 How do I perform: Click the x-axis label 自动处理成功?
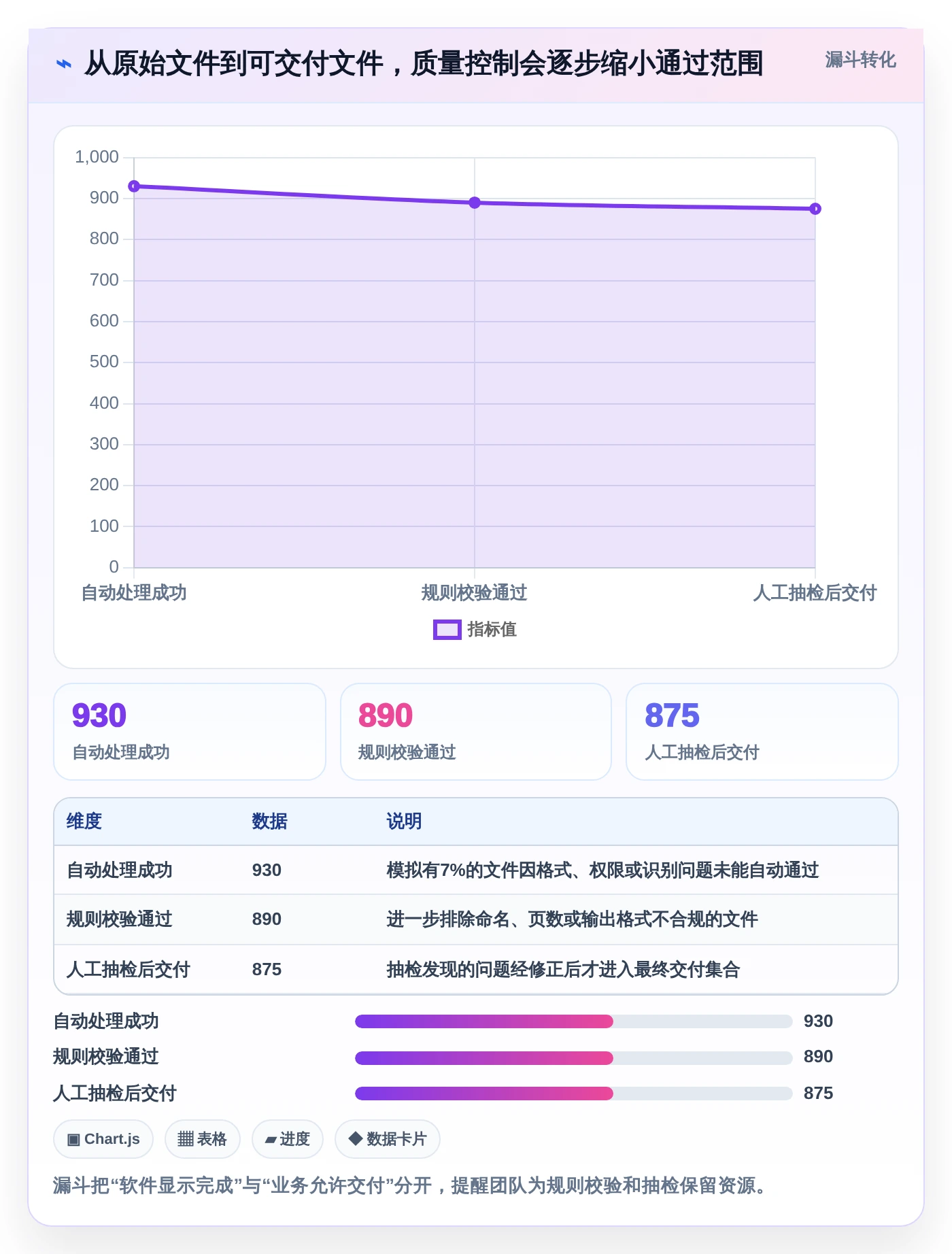coord(134,593)
